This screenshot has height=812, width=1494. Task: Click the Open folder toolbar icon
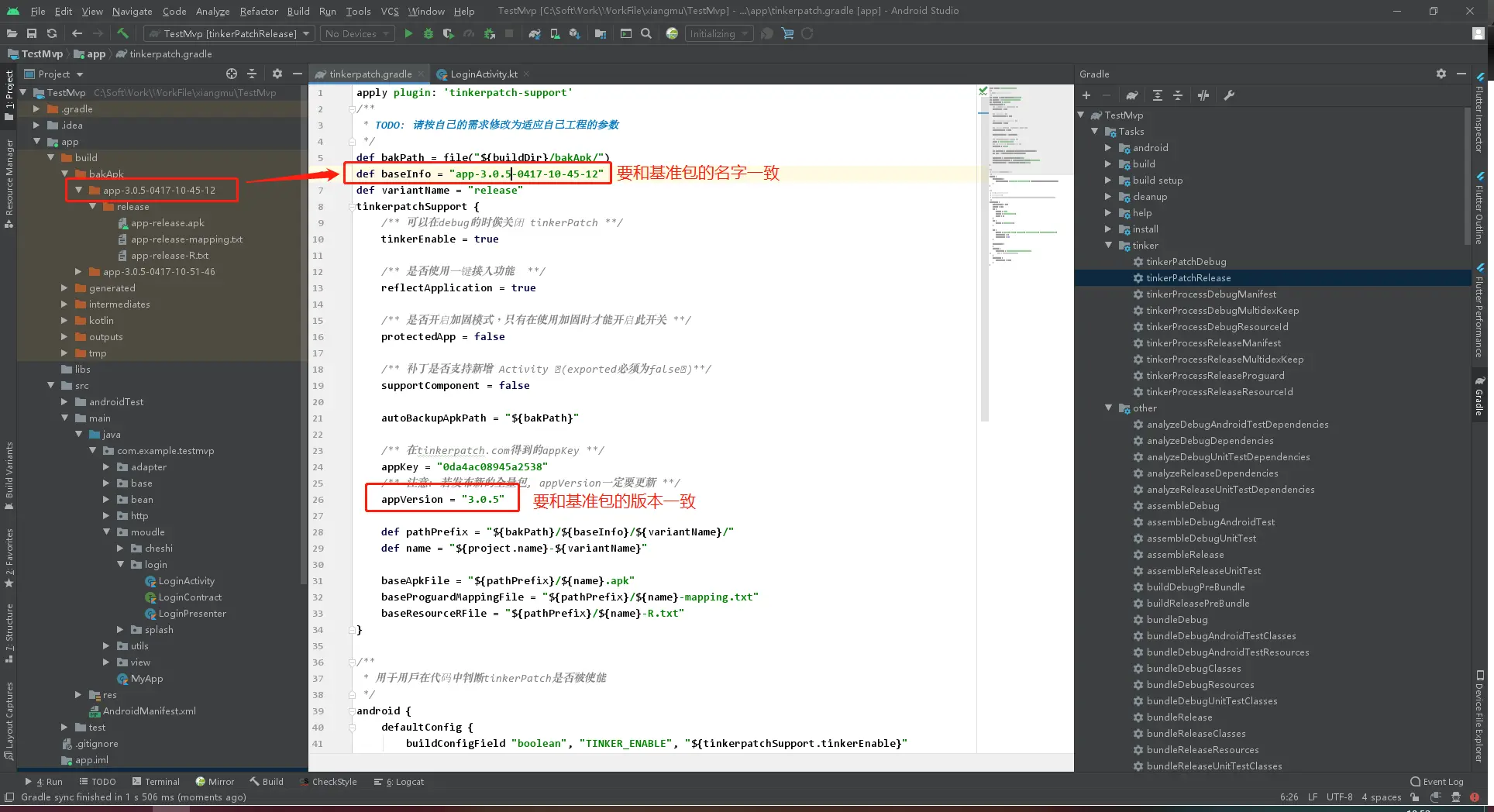point(12,33)
